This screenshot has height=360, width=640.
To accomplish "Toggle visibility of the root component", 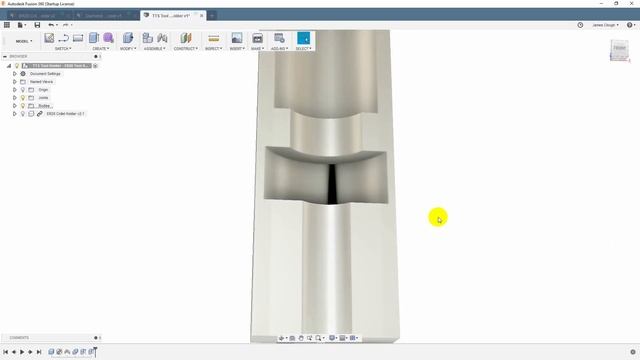I will (x=17, y=66).
